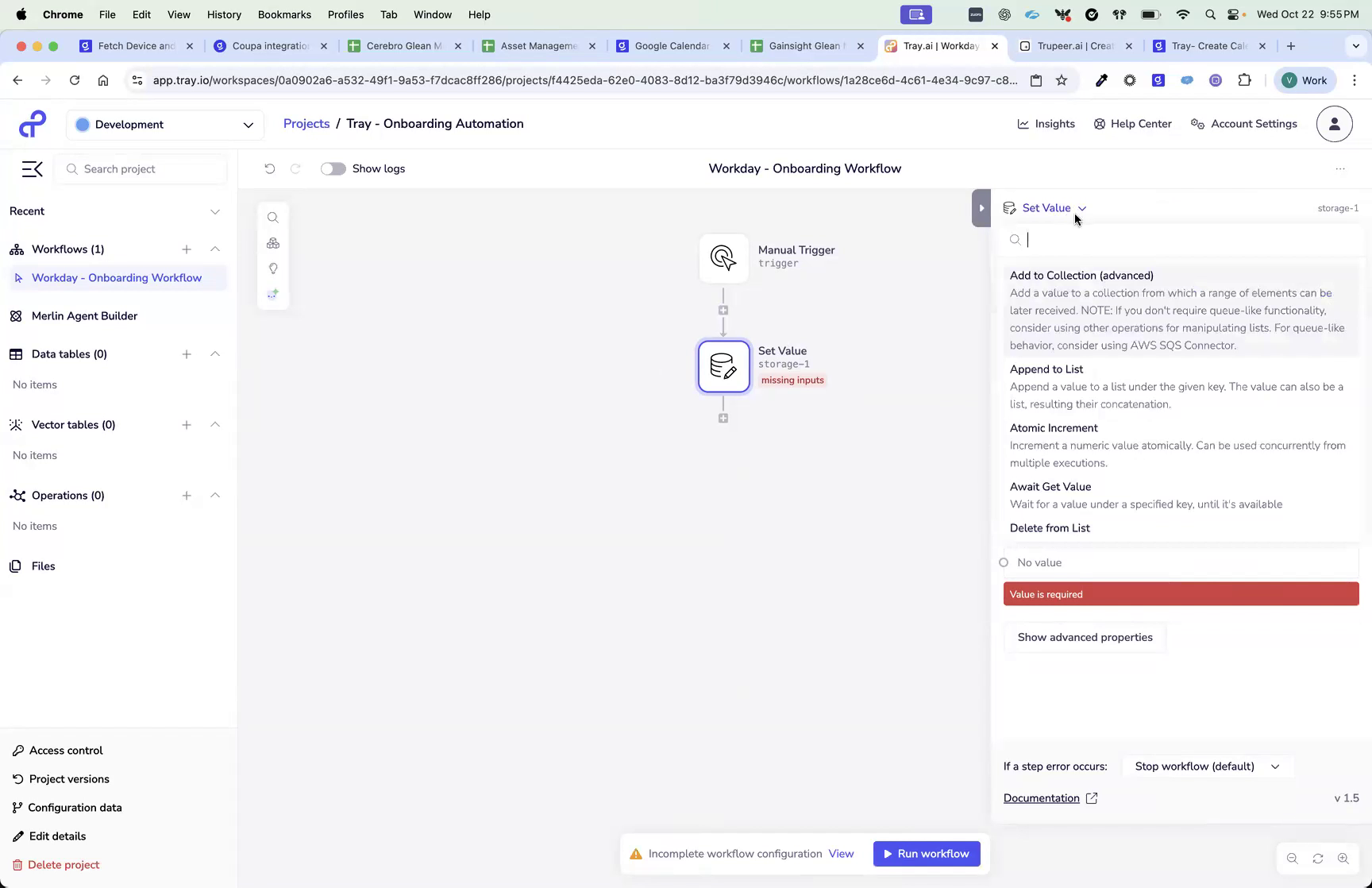This screenshot has height=888, width=1372.
Task: Open the connectors panel cube icon
Action: tap(273, 243)
